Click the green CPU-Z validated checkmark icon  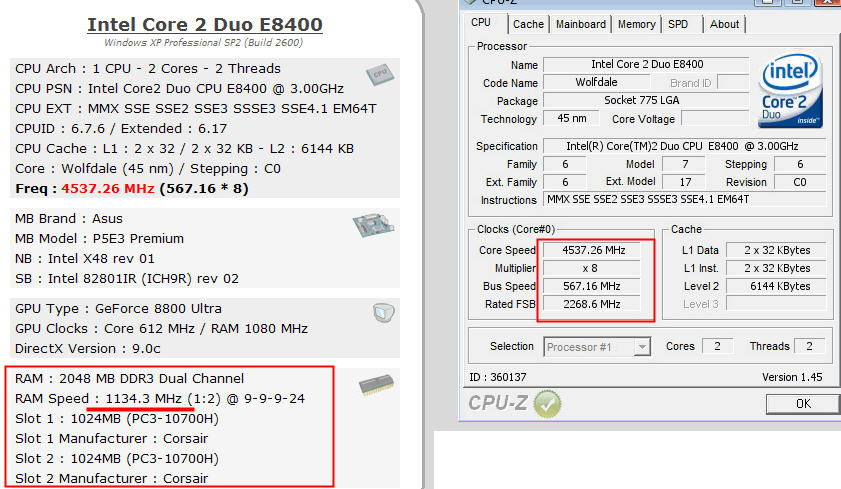click(547, 403)
